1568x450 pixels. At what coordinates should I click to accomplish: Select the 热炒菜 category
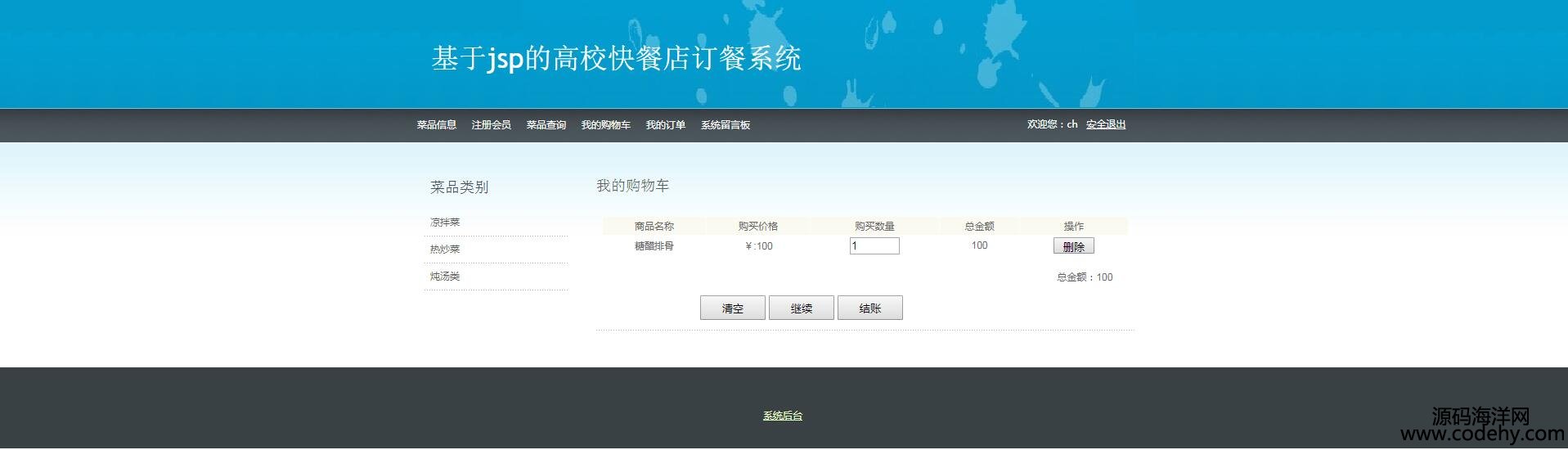click(x=445, y=250)
